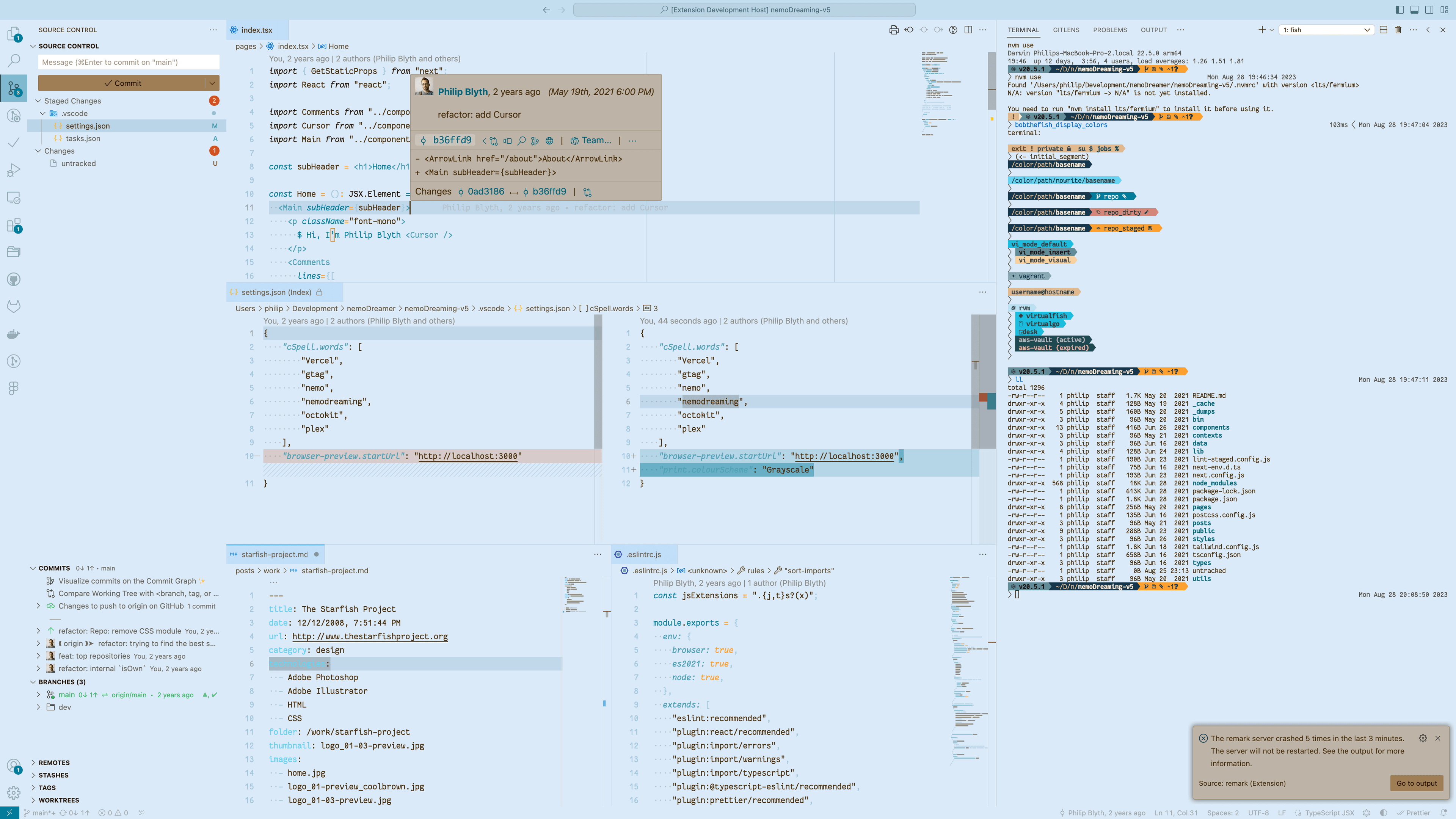
Task: Toggle the primary sidebar layout button
Action: pos(1400,9)
